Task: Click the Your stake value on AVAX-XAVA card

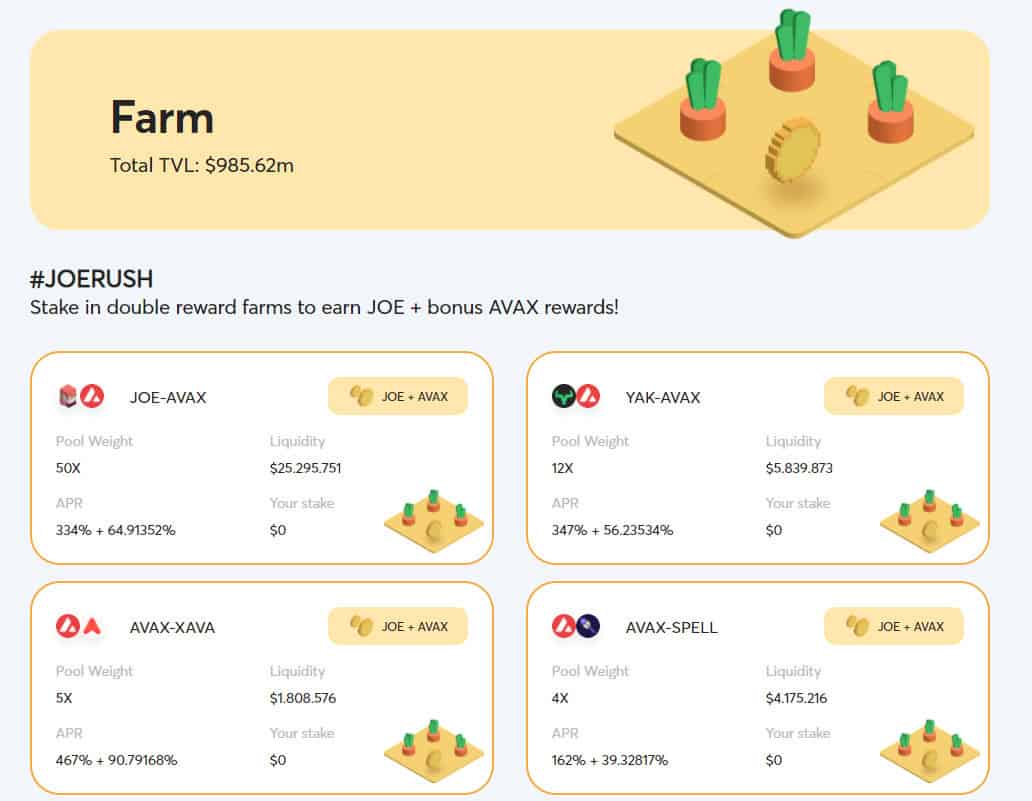Action: (277, 760)
